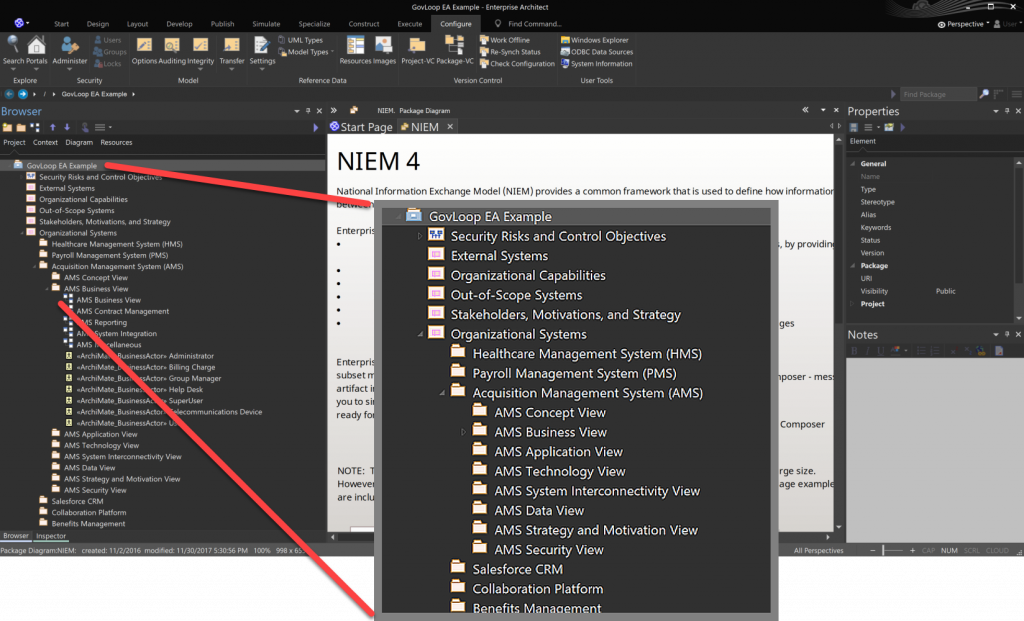Click the zoom out minus button in status bar
The width and height of the screenshot is (1024, 621).
(872, 550)
